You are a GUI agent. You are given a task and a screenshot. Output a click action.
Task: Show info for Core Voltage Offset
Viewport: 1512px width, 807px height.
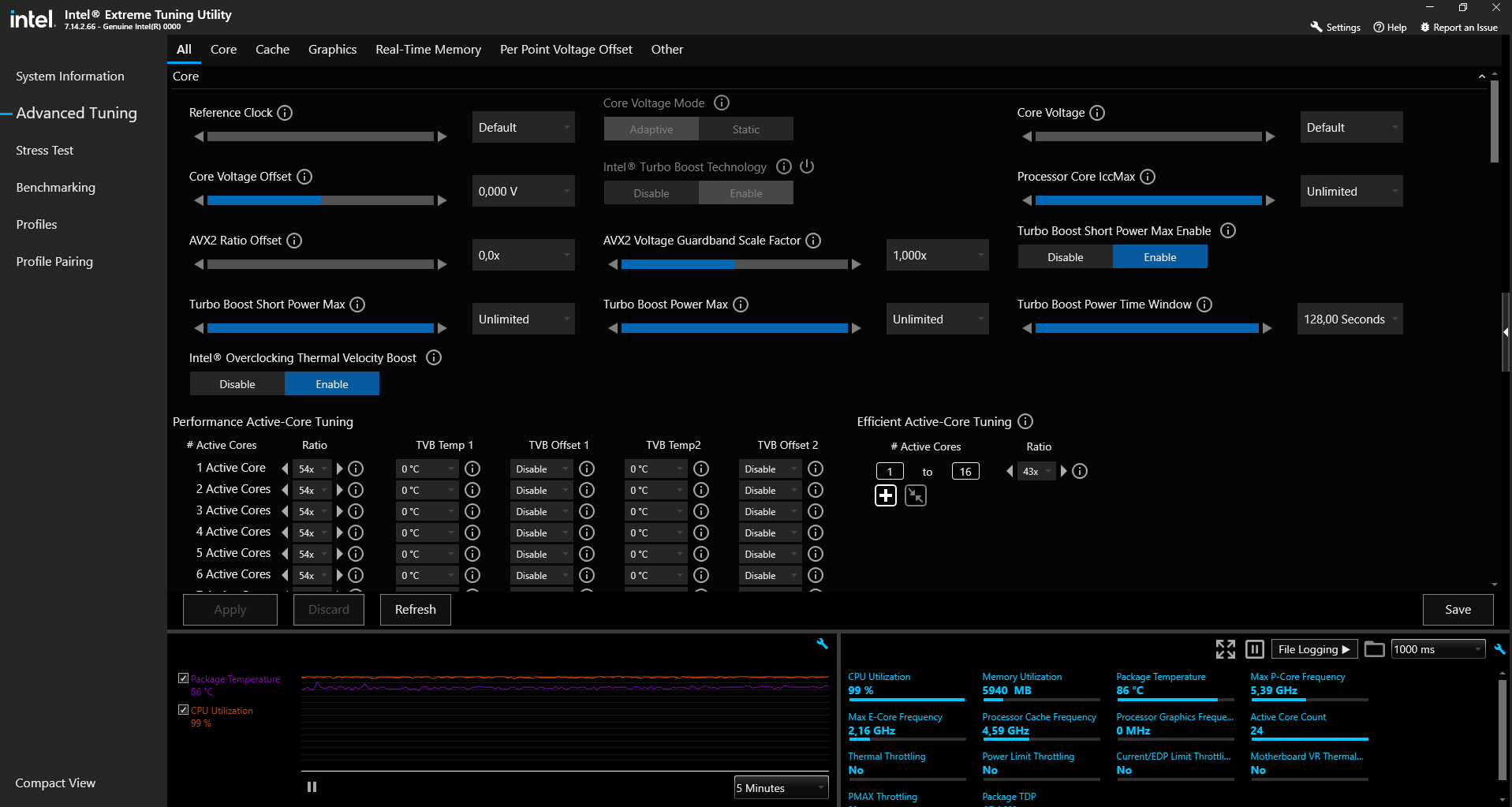[x=304, y=177]
